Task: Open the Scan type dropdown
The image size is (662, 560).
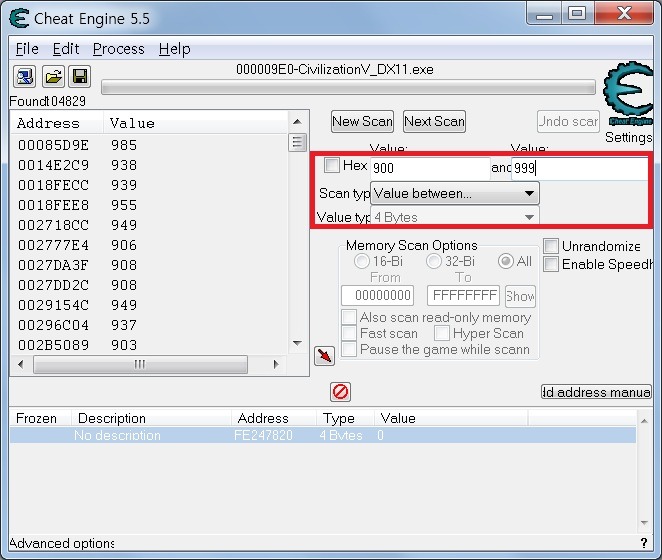Action: [455, 193]
